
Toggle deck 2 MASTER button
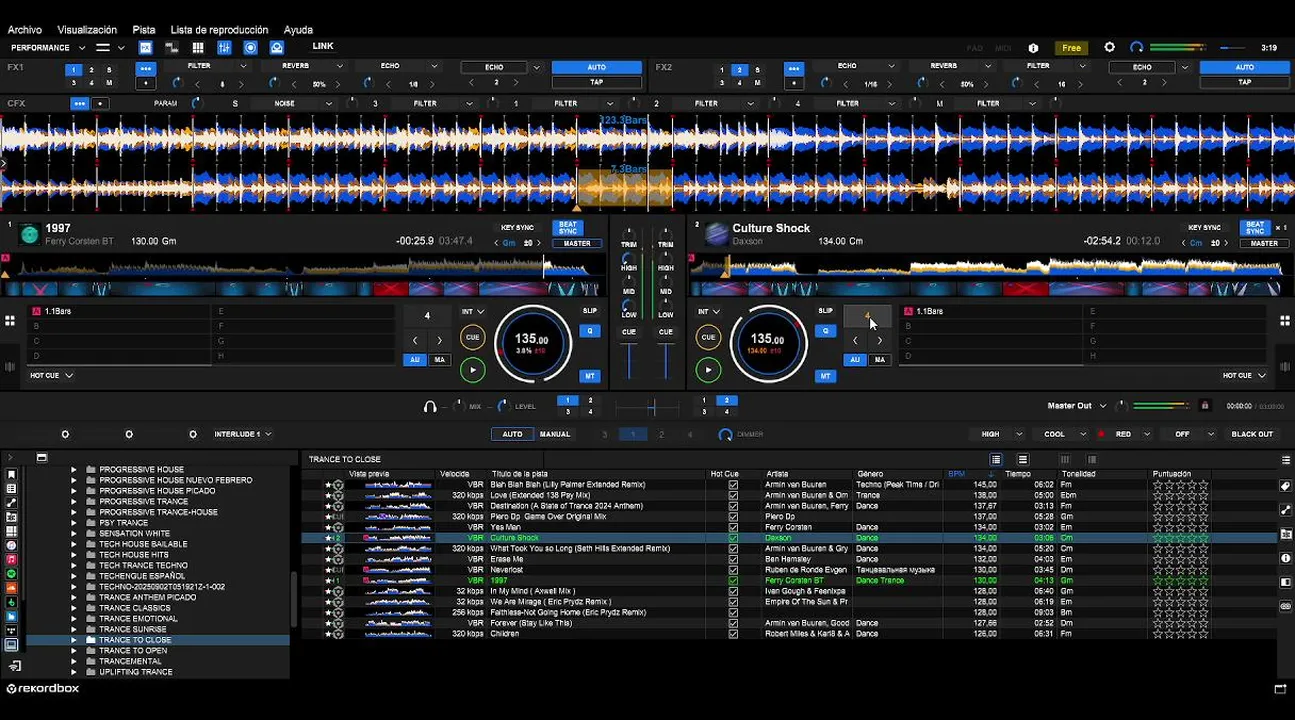pos(1264,243)
